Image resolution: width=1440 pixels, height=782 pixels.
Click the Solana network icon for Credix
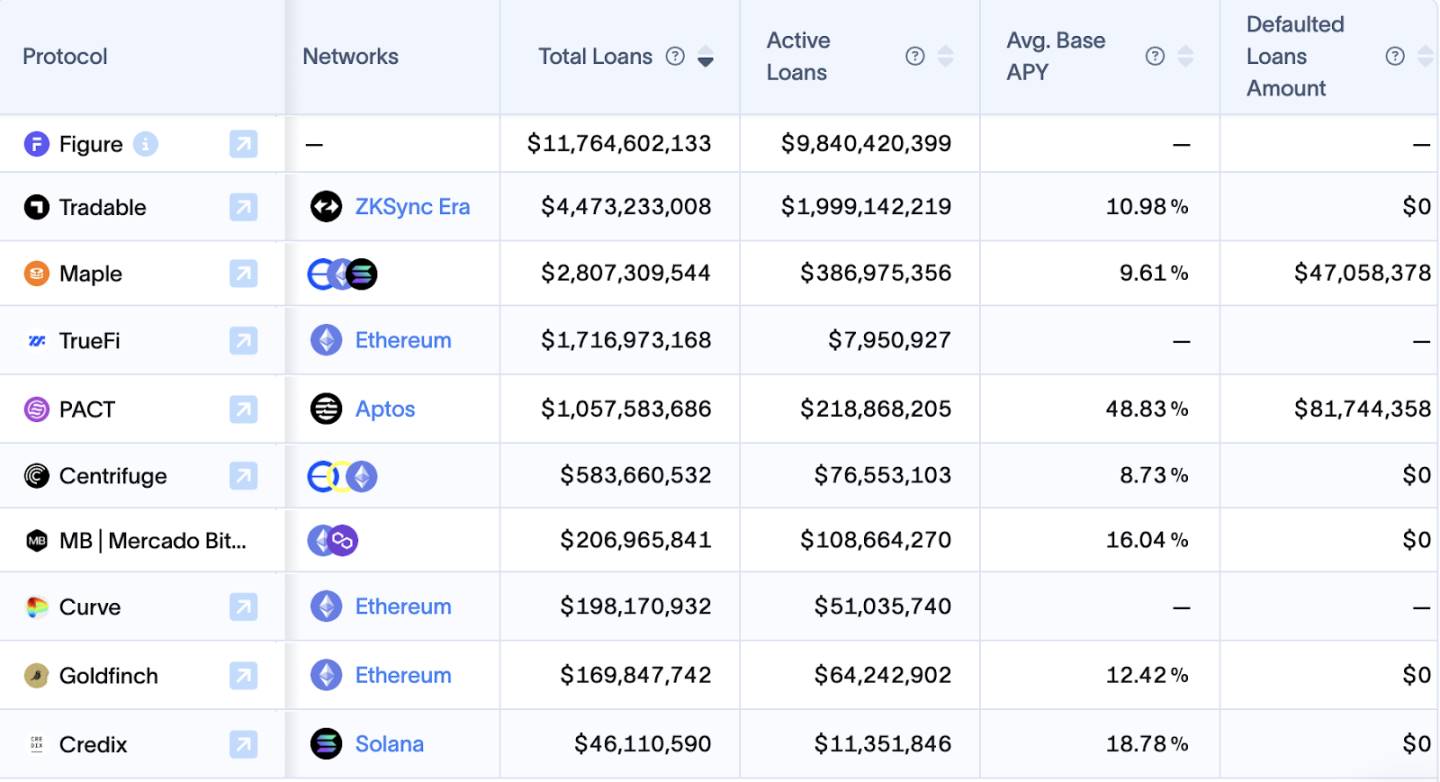(326, 744)
